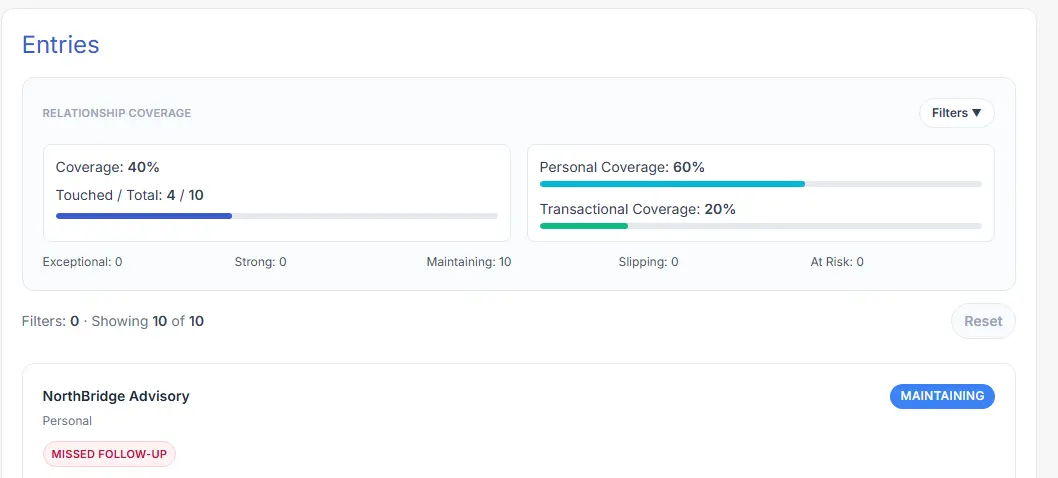Click the MAINTAINING status badge
Screen dimensions: 1058x478
[x=942, y=396]
